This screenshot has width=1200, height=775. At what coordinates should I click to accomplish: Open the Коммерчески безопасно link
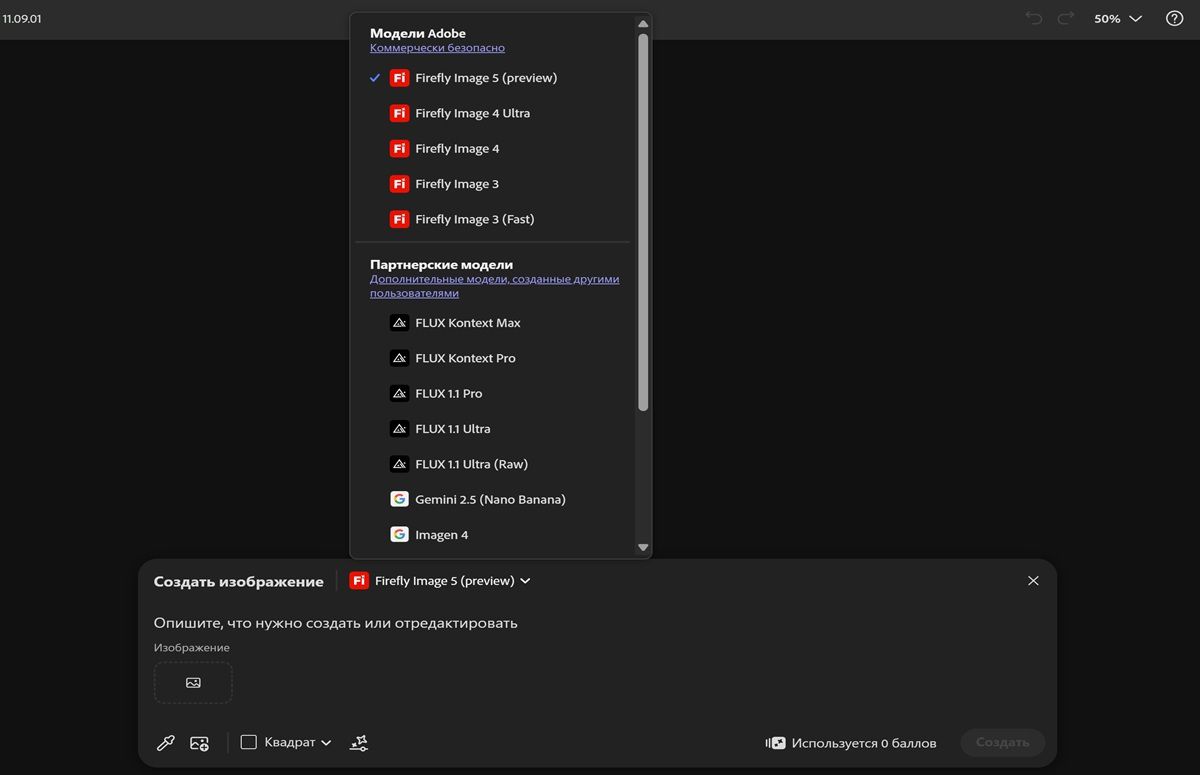coord(437,48)
